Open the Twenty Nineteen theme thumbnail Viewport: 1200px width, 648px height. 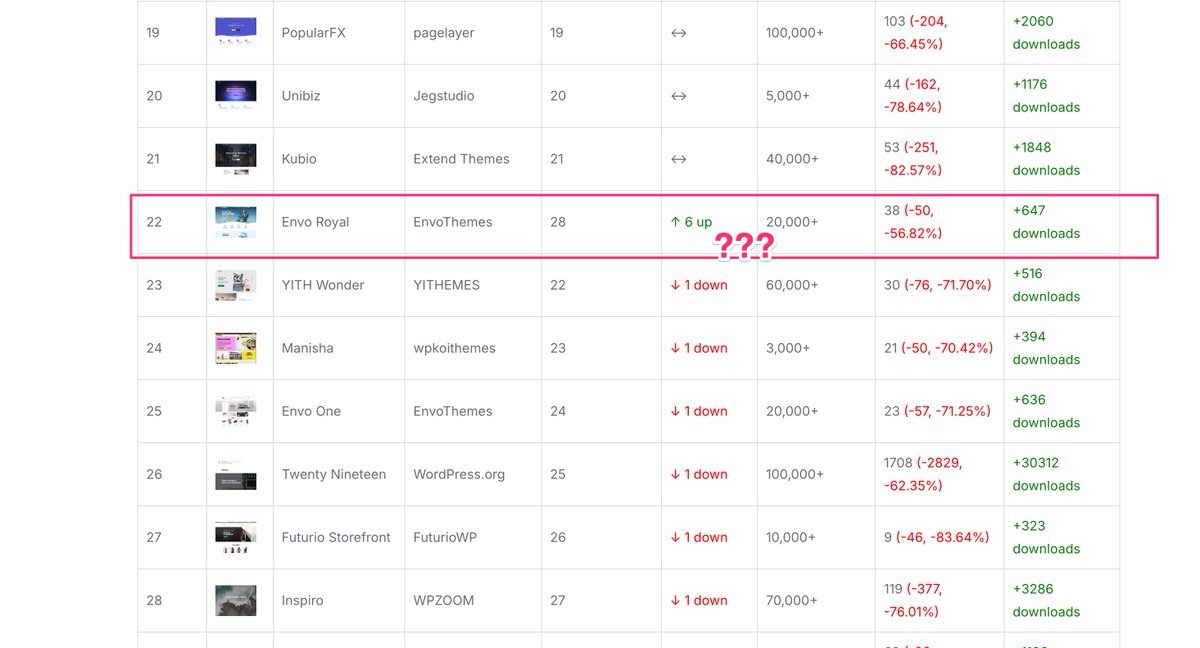[x=236, y=474]
